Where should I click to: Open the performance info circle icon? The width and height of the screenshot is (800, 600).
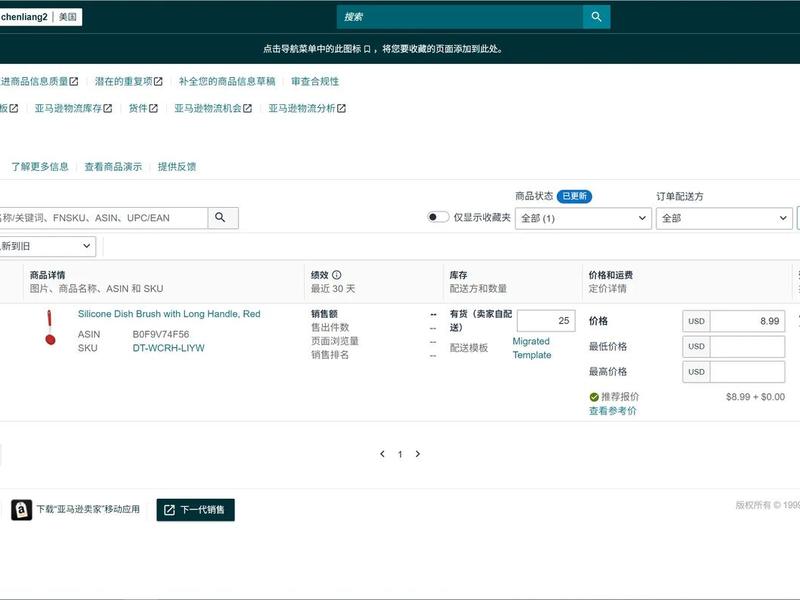tap(337, 275)
